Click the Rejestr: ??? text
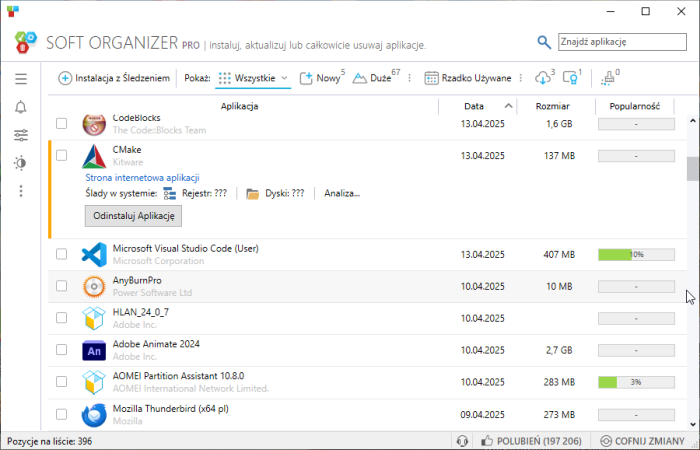The width and height of the screenshot is (700, 450). (204, 193)
